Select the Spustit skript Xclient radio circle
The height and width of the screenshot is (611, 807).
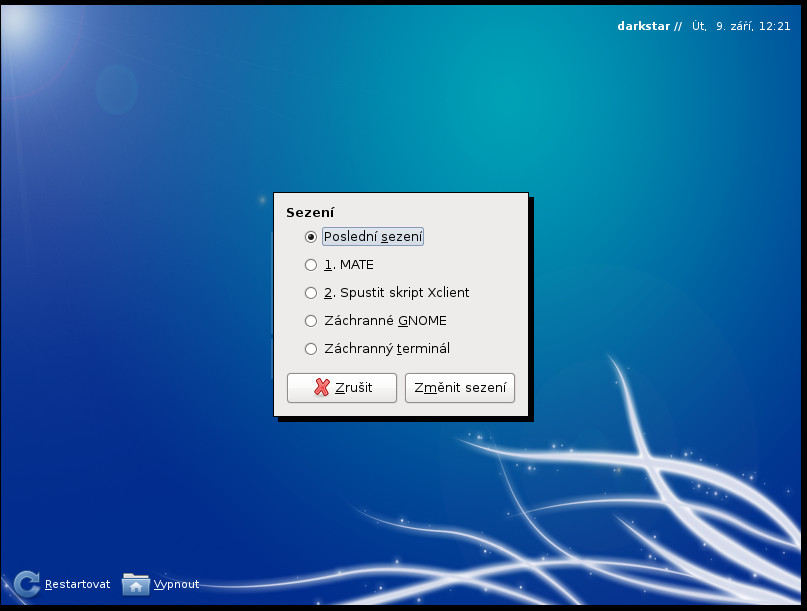pyautogui.click(x=310, y=293)
